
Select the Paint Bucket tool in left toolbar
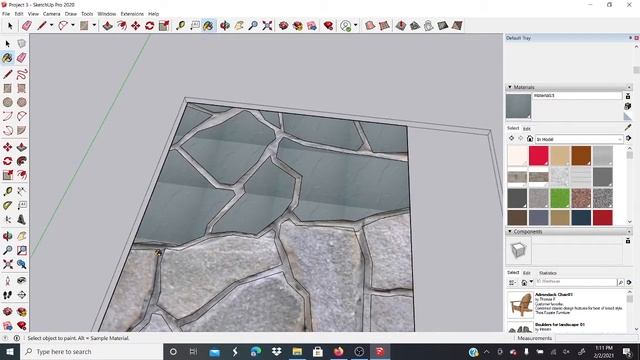coord(7,58)
